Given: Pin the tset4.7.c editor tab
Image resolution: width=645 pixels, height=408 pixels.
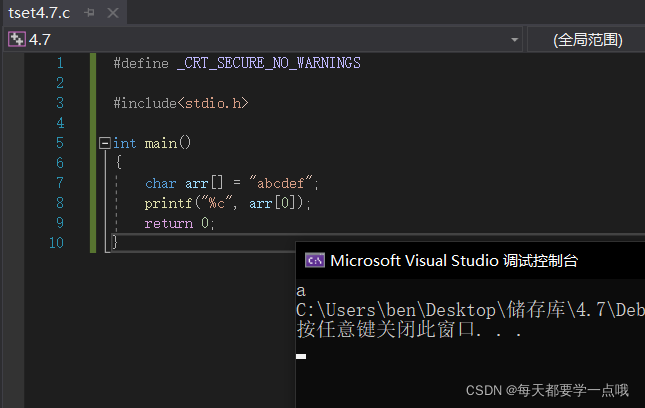Looking at the screenshot, I should [x=90, y=12].
